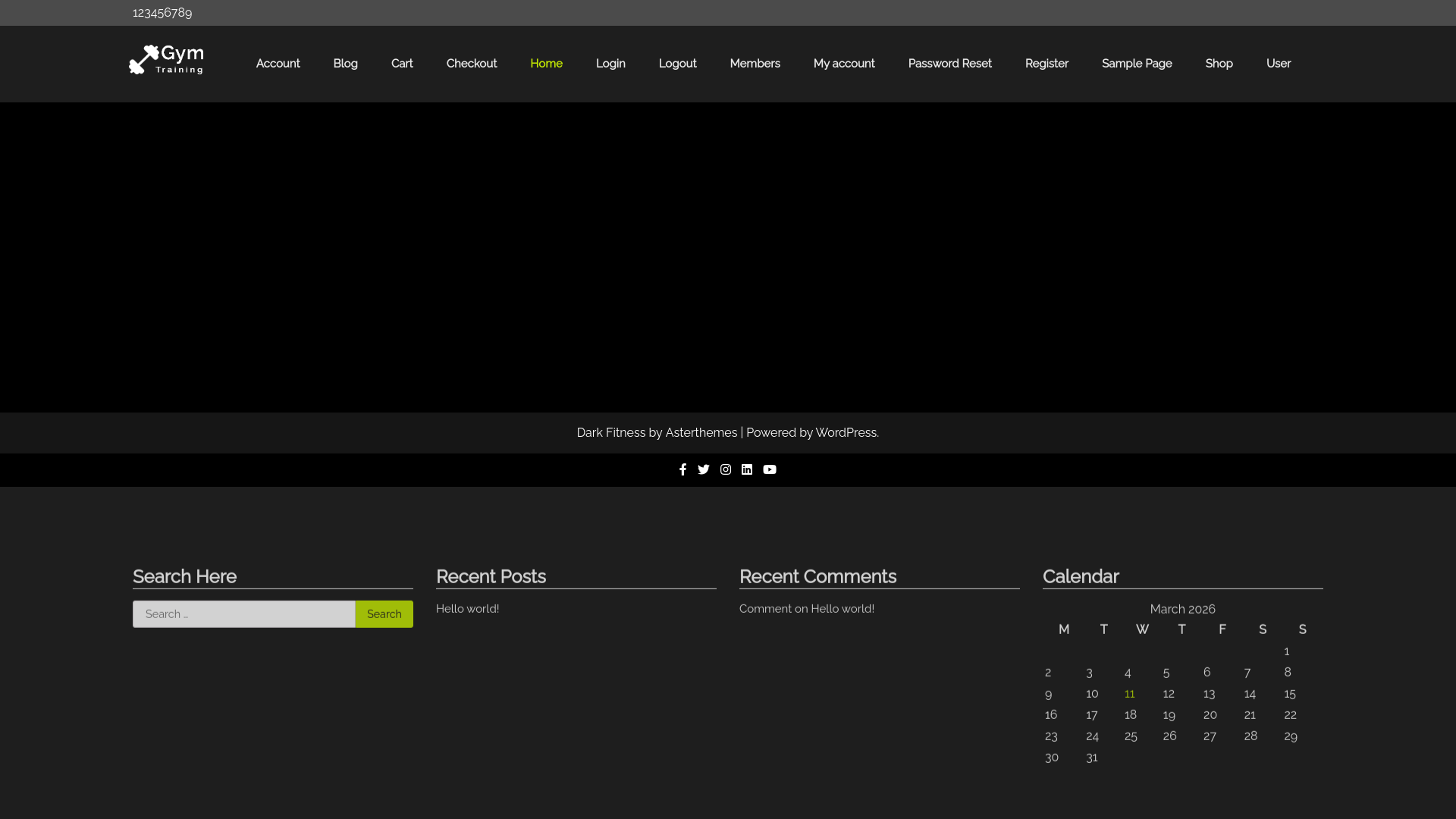Open the Instagram social icon
The image size is (1456, 819).
726,470
